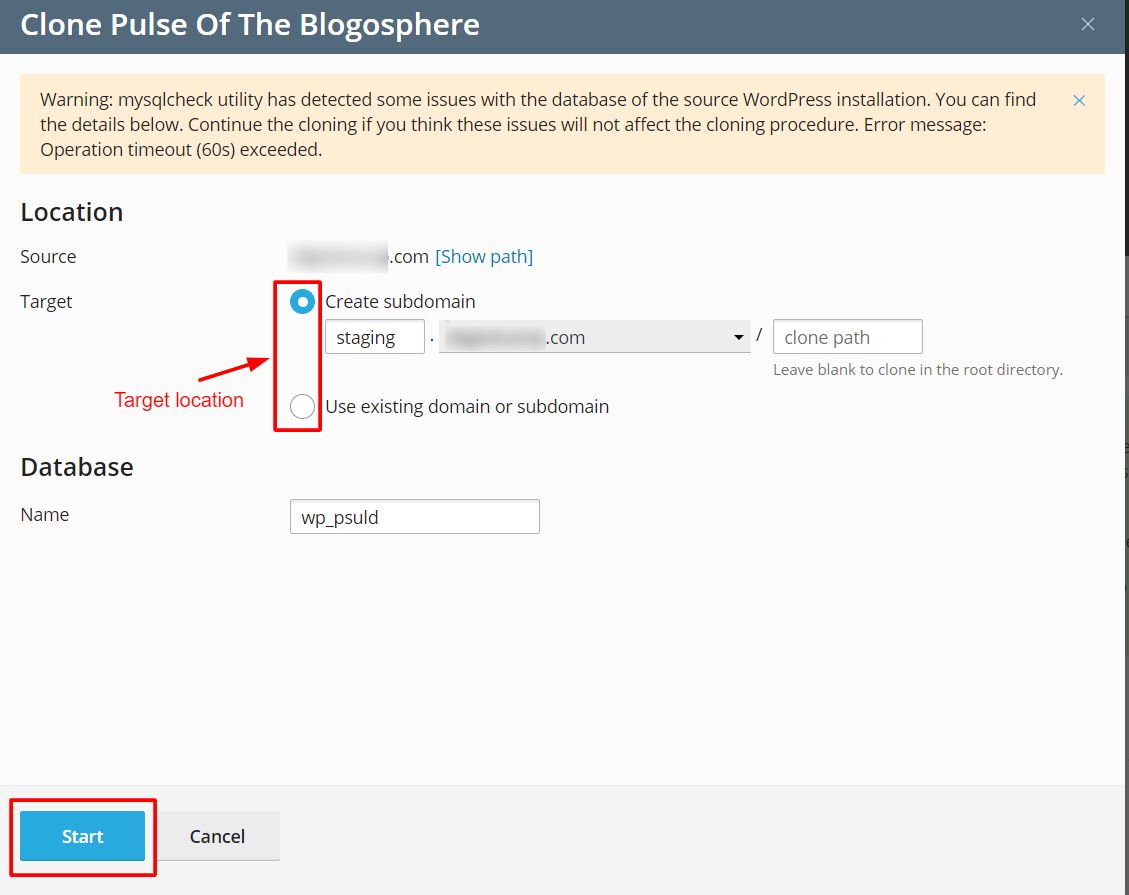The width and height of the screenshot is (1129, 895).
Task: Click the database name field wp_psuld
Action: (415, 517)
